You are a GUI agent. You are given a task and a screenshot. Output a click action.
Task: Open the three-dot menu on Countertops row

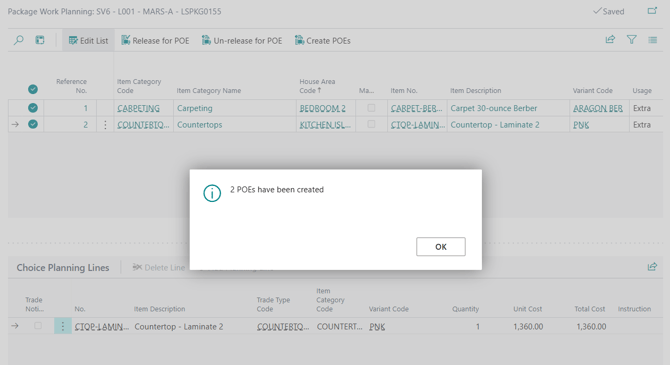[105, 125]
